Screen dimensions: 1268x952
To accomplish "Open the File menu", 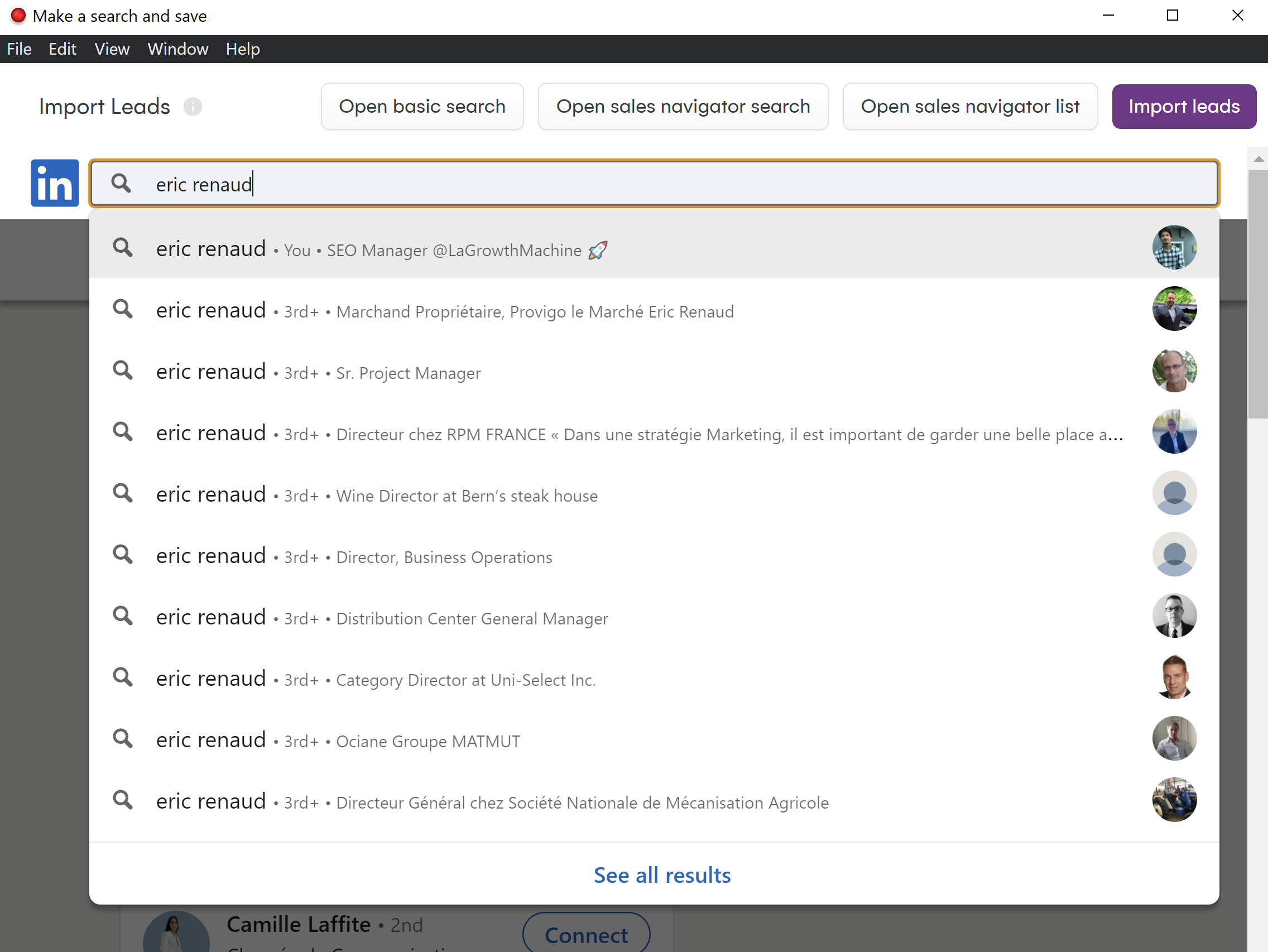I will [x=19, y=49].
